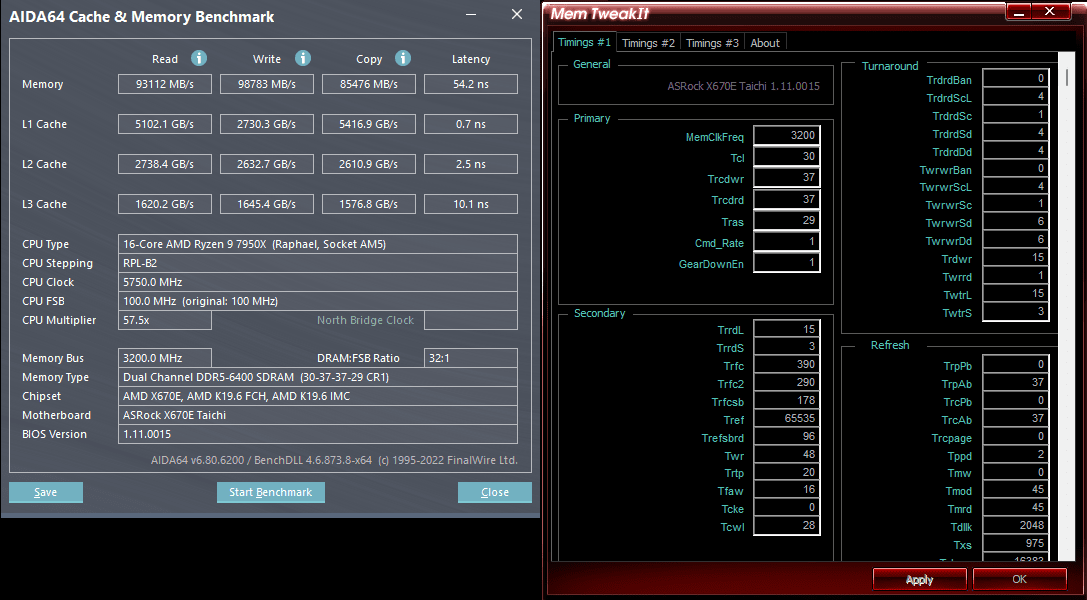The width and height of the screenshot is (1087, 600).
Task: Click the TwtrS value field
Action: click(x=1016, y=312)
